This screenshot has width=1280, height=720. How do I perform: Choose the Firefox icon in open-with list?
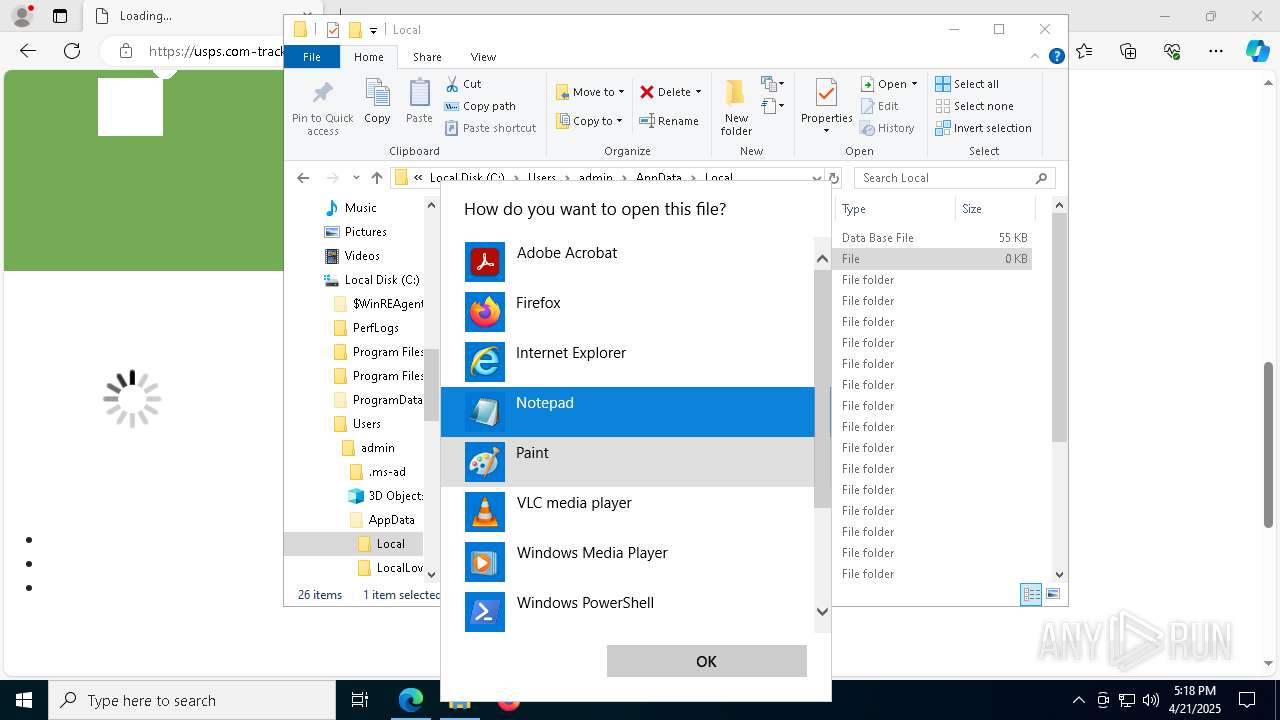[x=485, y=312]
